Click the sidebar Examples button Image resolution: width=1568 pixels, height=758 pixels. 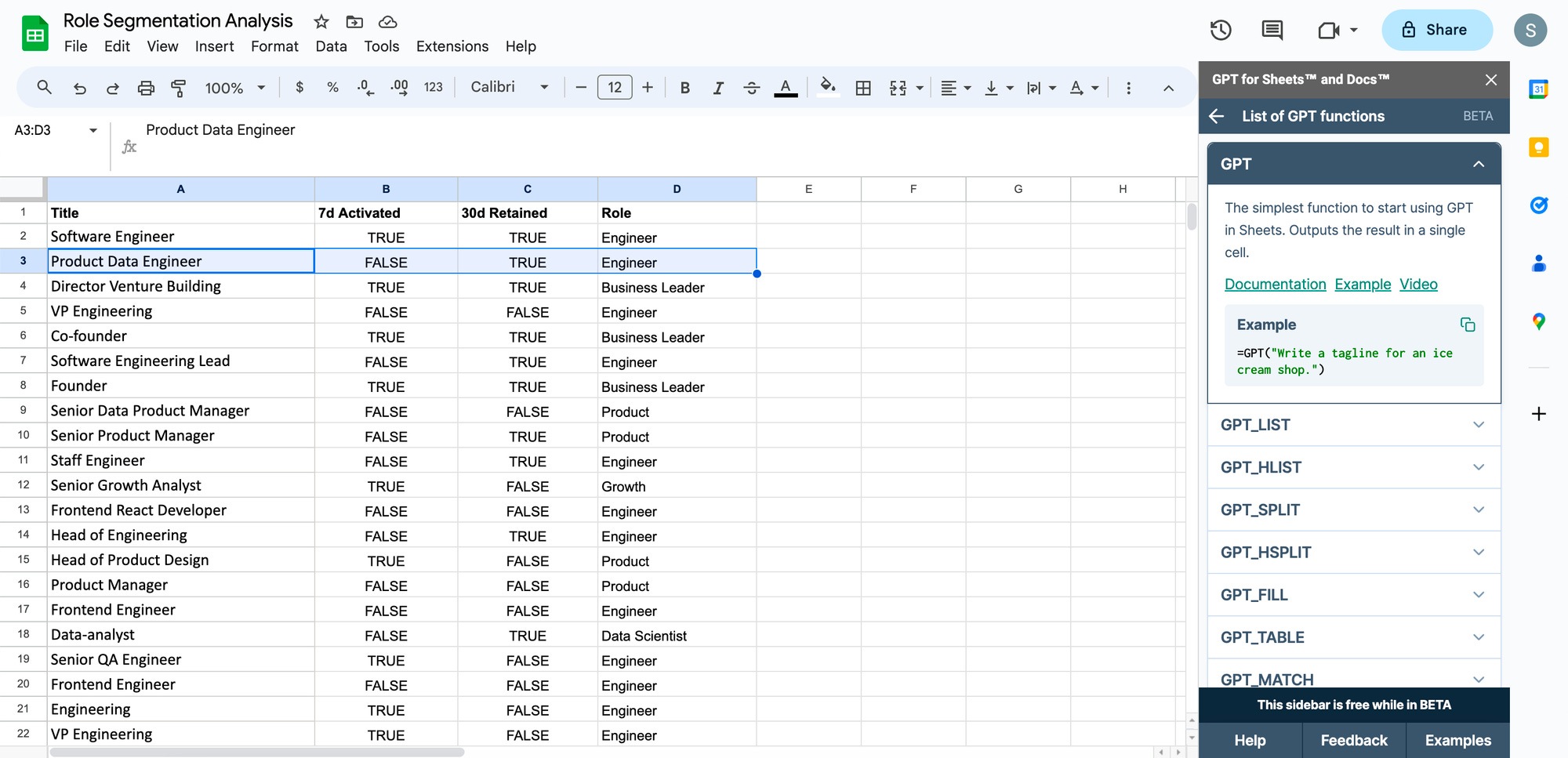1457,740
